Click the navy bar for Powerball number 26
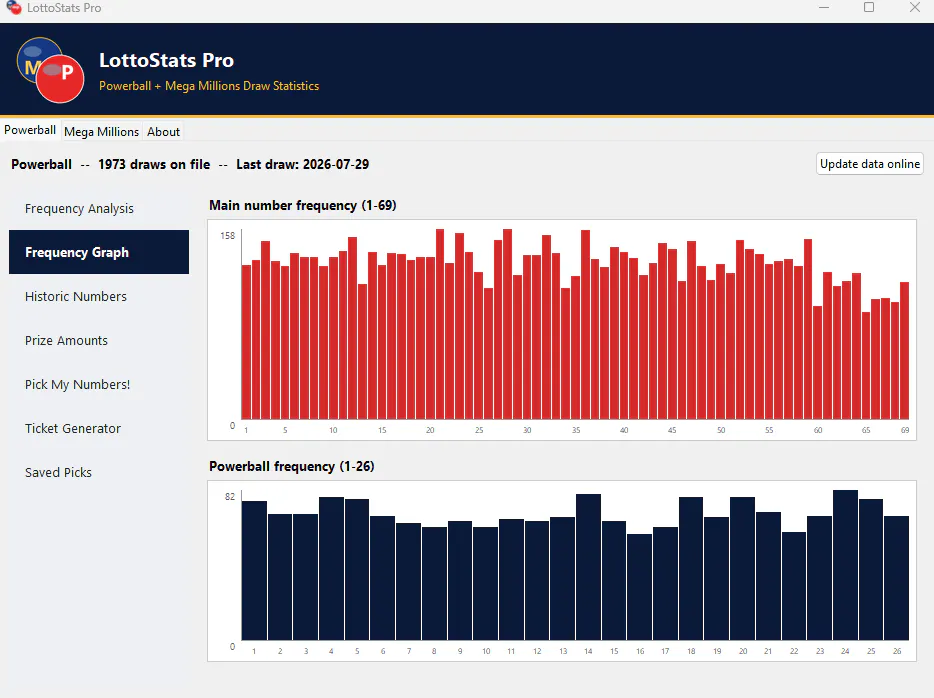Viewport: 934px width, 698px height. (x=896, y=578)
